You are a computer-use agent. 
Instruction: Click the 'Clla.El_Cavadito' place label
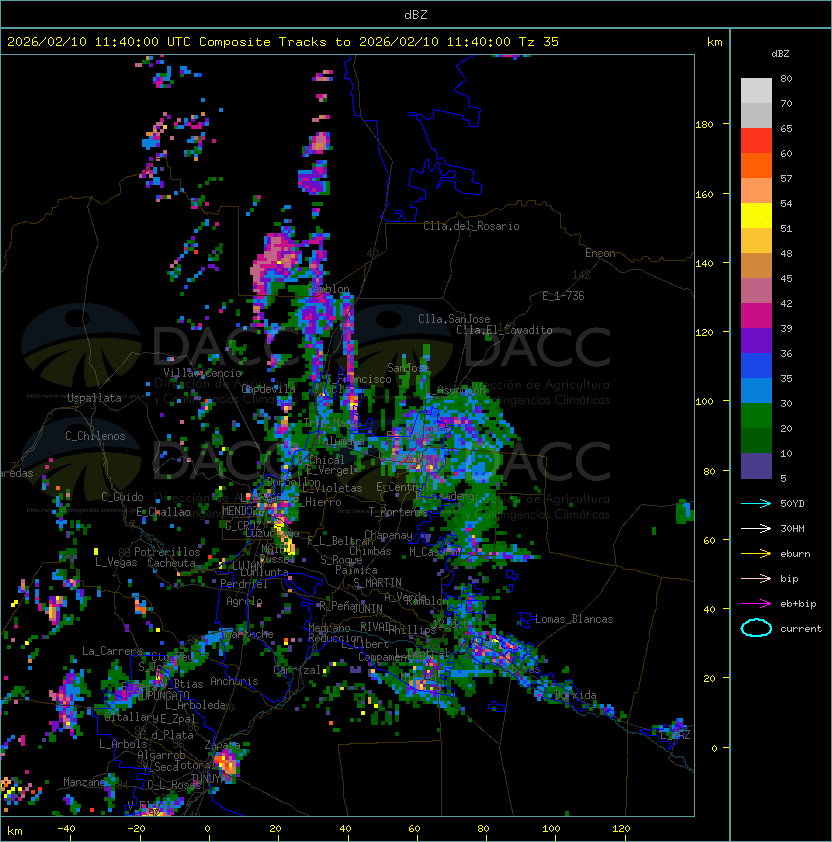coord(504,330)
